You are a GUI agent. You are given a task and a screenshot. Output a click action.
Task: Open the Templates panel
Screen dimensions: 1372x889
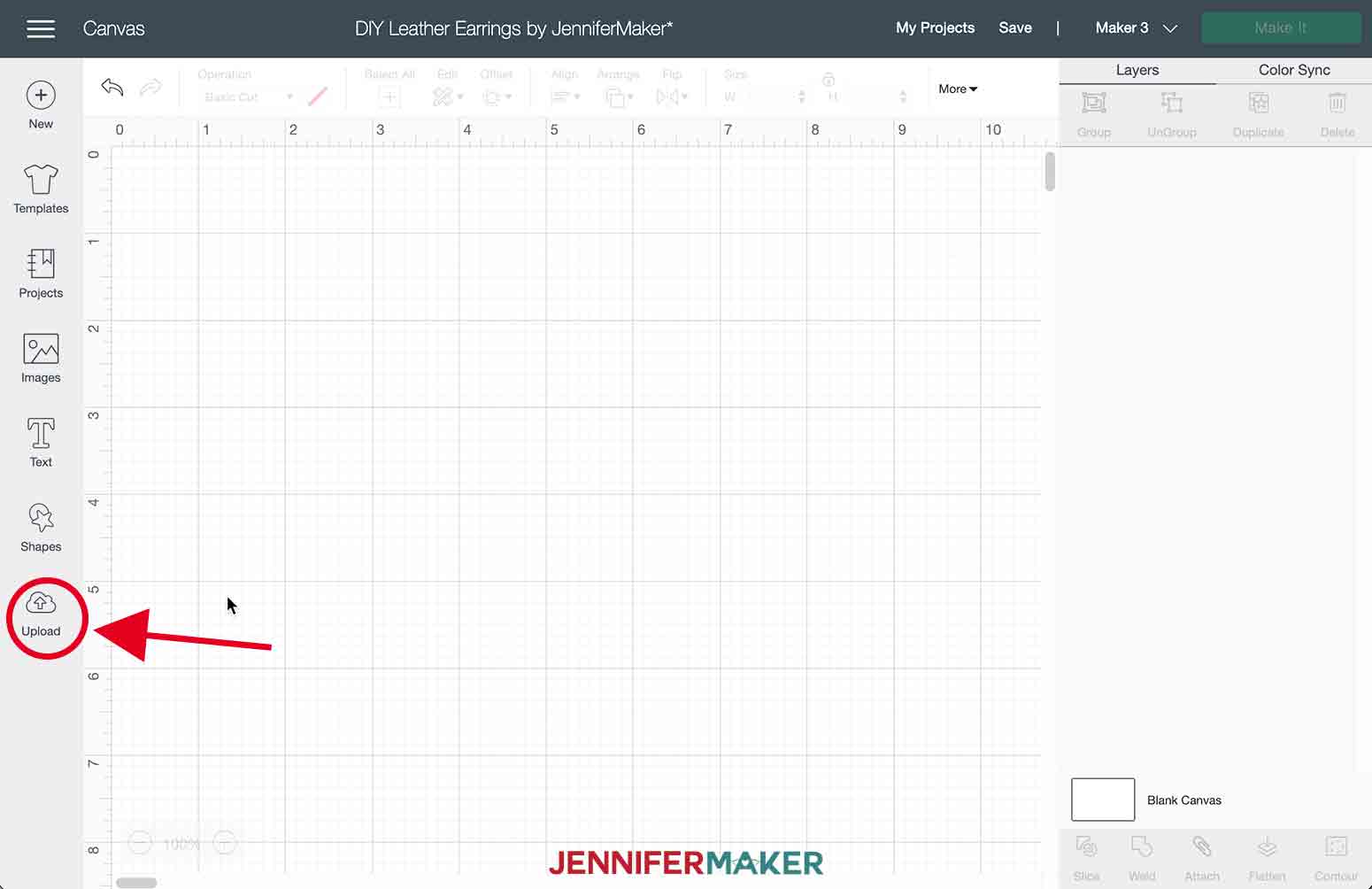pyautogui.click(x=41, y=189)
